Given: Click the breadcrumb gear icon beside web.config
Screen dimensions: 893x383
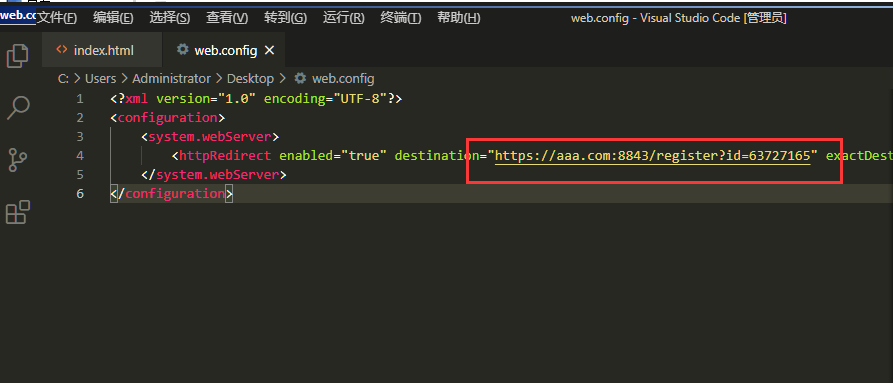Looking at the screenshot, I should click(x=300, y=78).
